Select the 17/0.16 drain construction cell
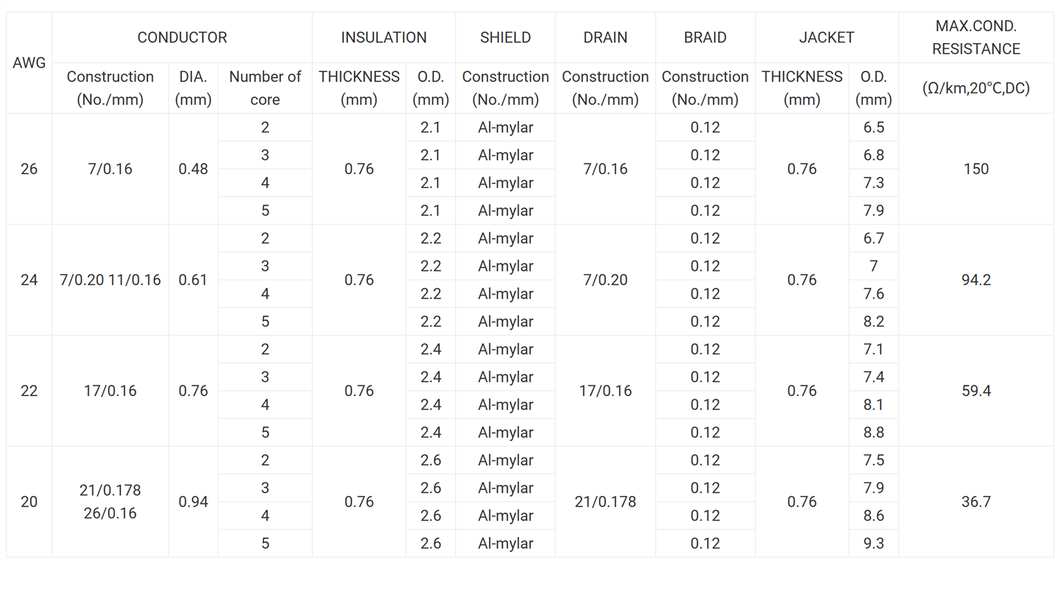The width and height of the screenshot is (1059, 592). (605, 391)
